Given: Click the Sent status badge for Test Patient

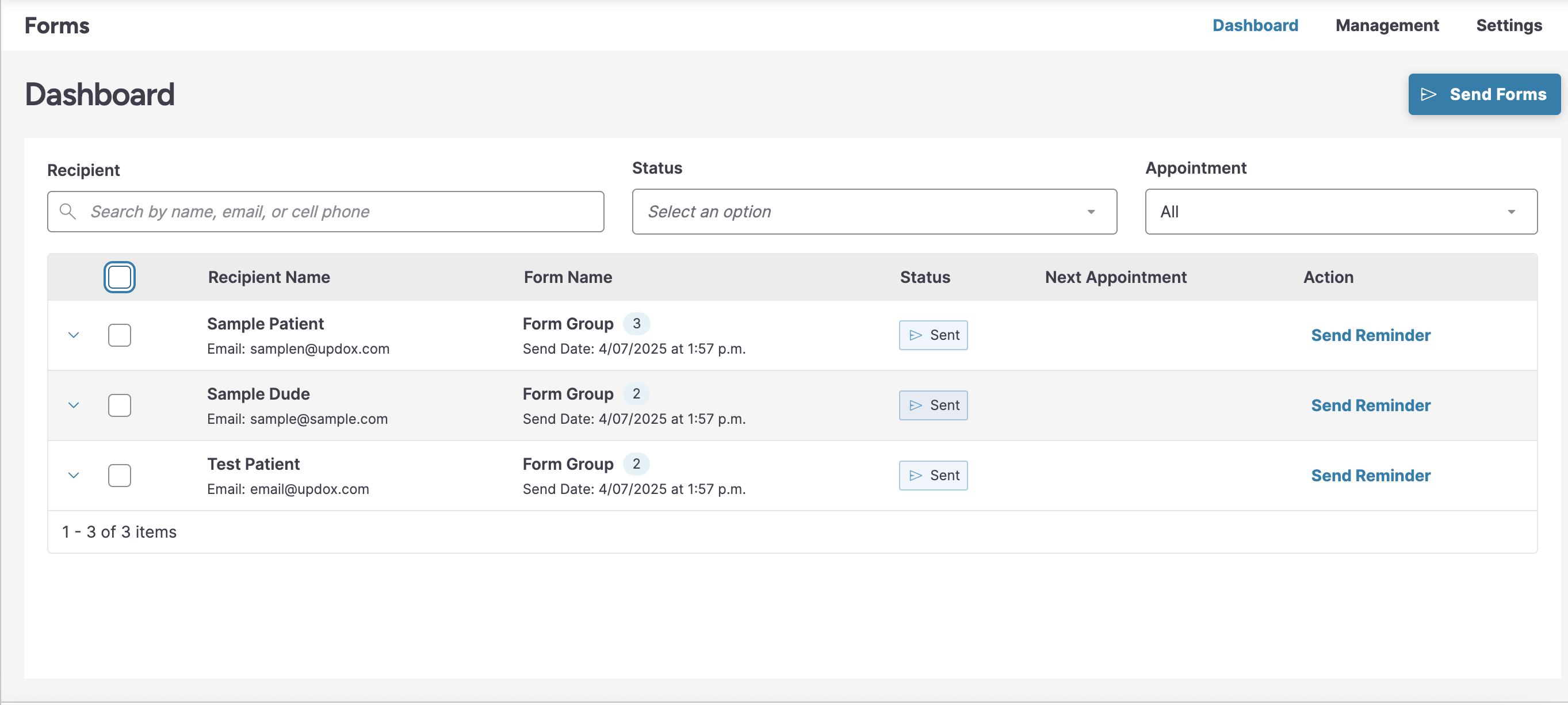Looking at the screenshot, I should tap(932, 475).
